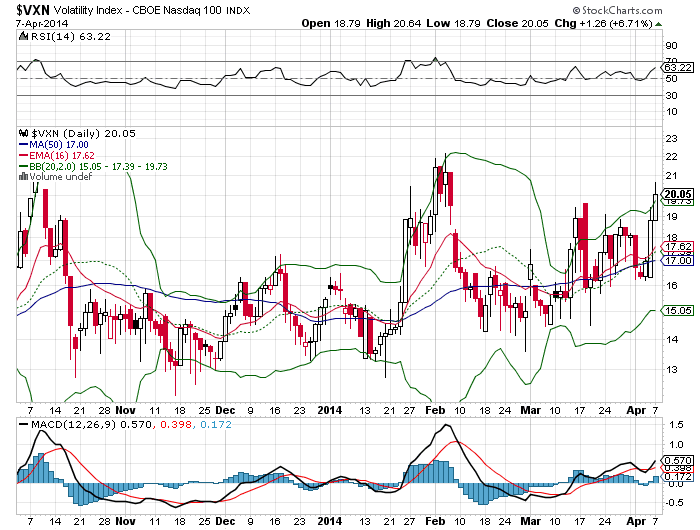Click the 17.00 MA price tag
This screenshot has width=700, height=530.
pos(678,260)
